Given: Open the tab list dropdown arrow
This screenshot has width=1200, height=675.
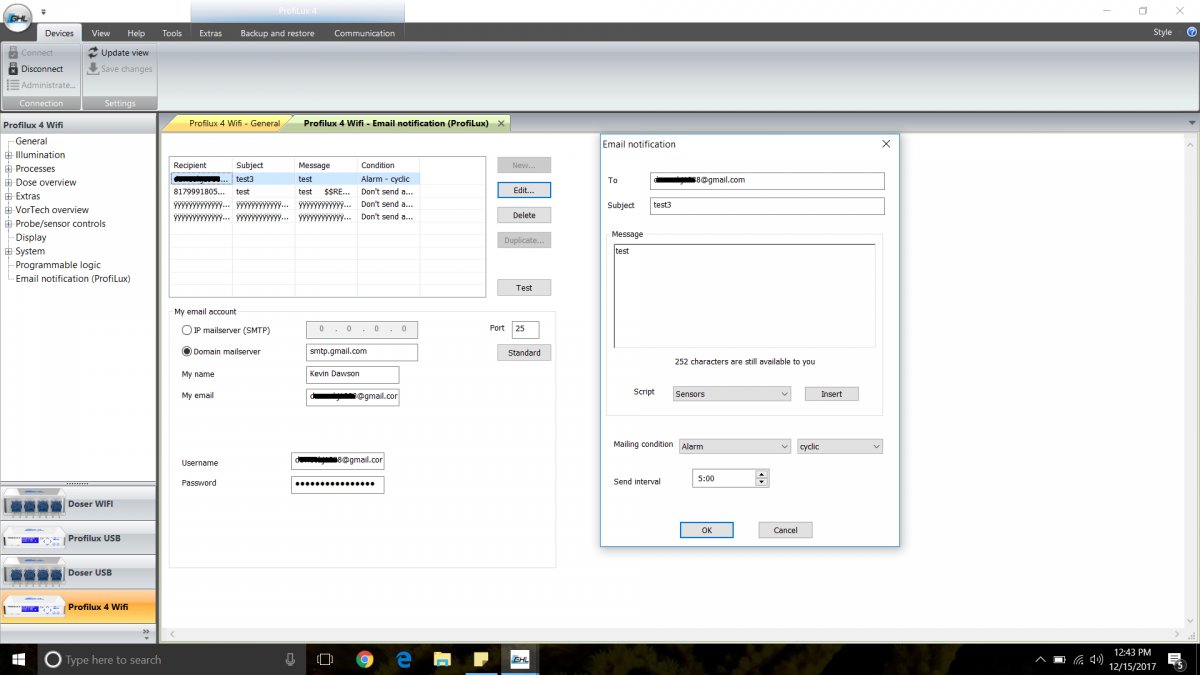Looking at the screenshot, I should pyautogui.click(x=1191, y=123).
